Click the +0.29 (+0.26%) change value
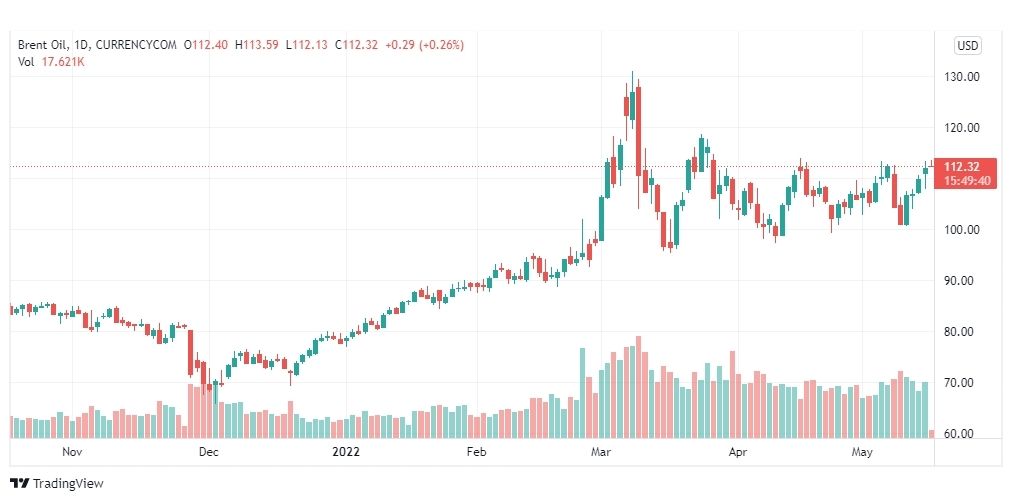The image size is (1012, 501). coord(424,45)
